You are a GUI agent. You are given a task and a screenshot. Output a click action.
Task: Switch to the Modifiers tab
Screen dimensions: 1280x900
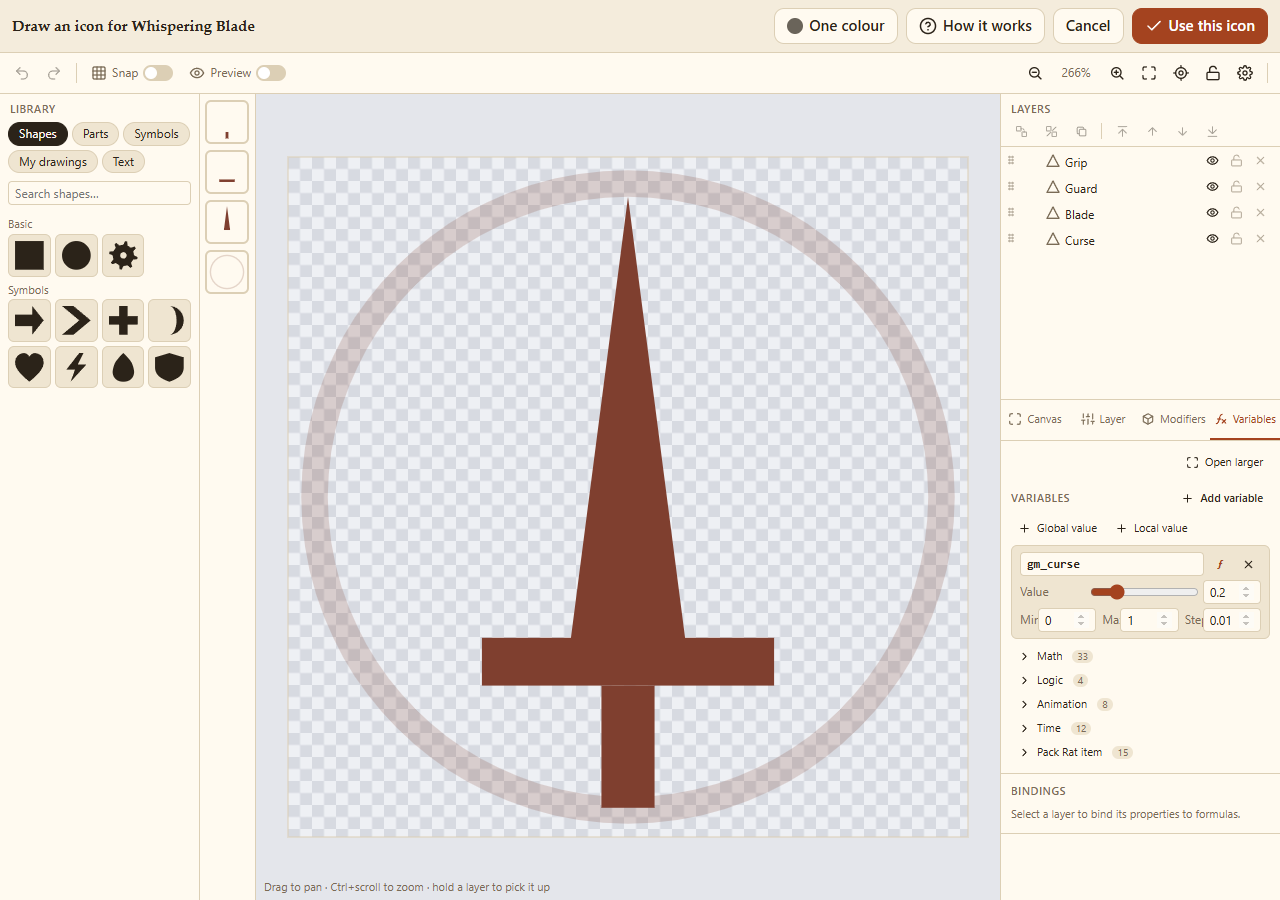click(x=1174, y=419)
